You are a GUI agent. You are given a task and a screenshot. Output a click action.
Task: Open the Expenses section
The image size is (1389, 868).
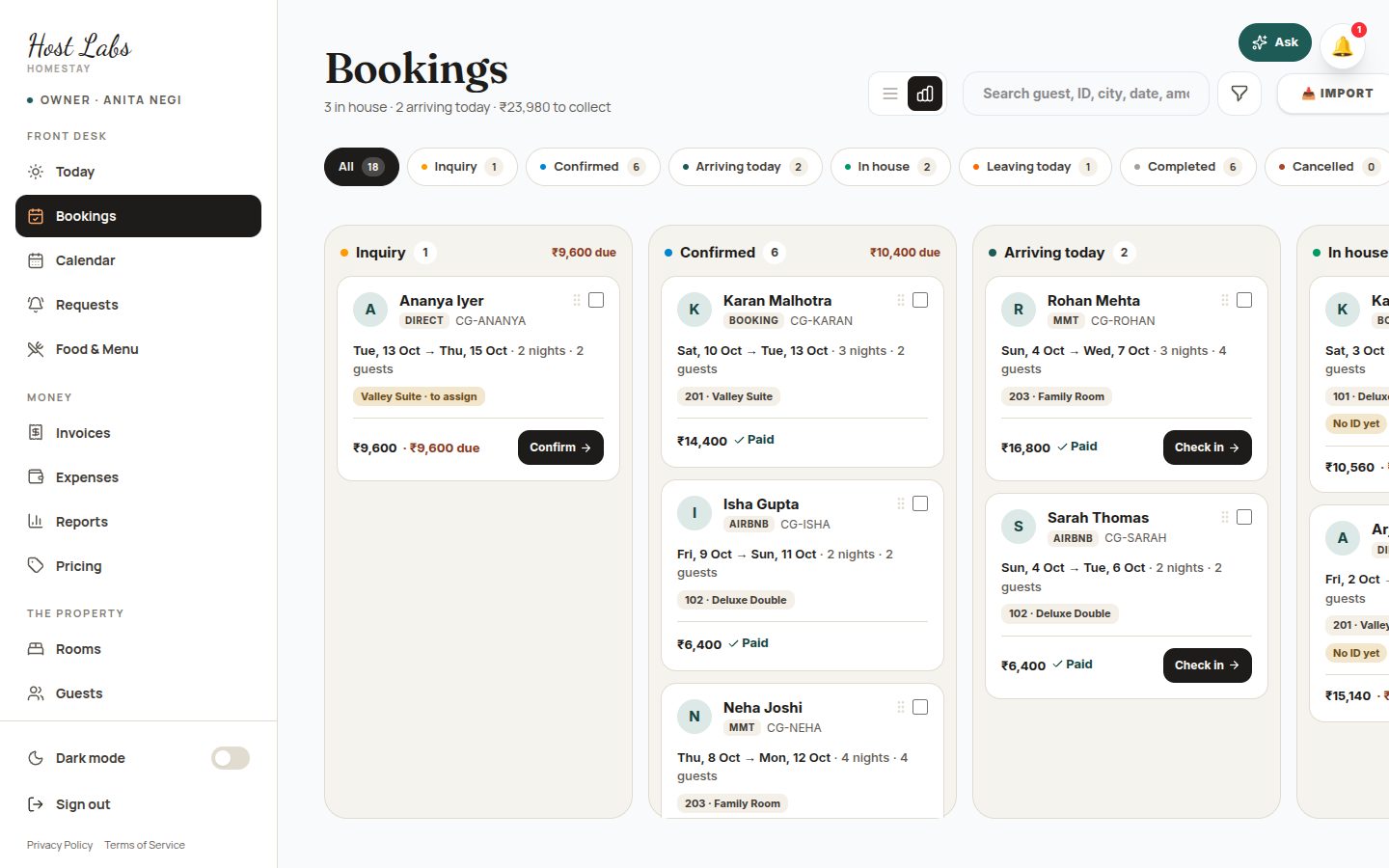point(138,477)
